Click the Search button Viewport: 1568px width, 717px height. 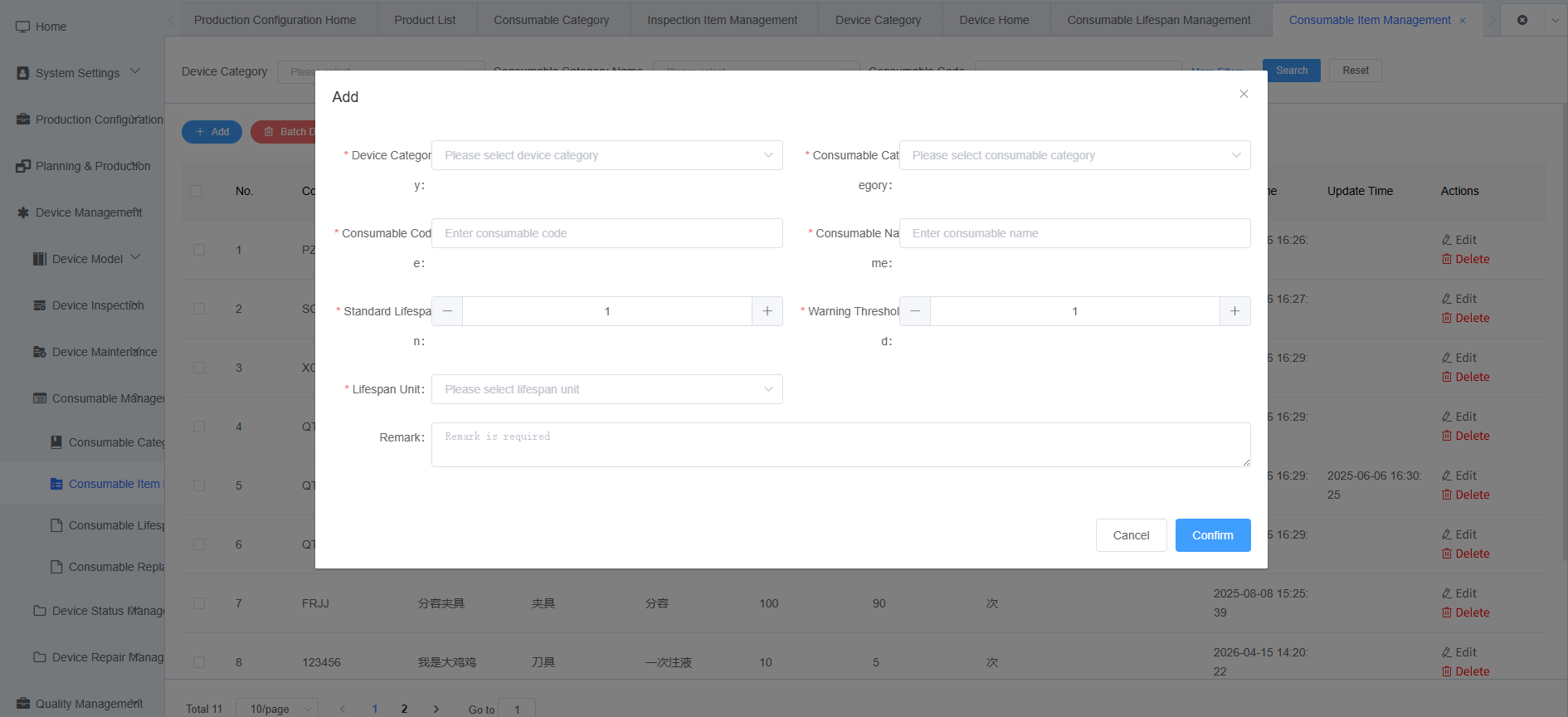tap(1292, 71)
